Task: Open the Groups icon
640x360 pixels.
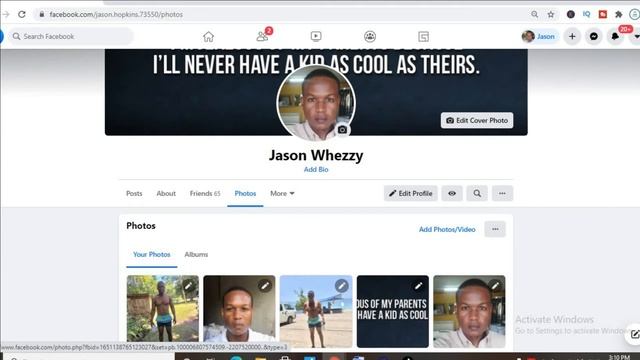Action: (370, 36)
